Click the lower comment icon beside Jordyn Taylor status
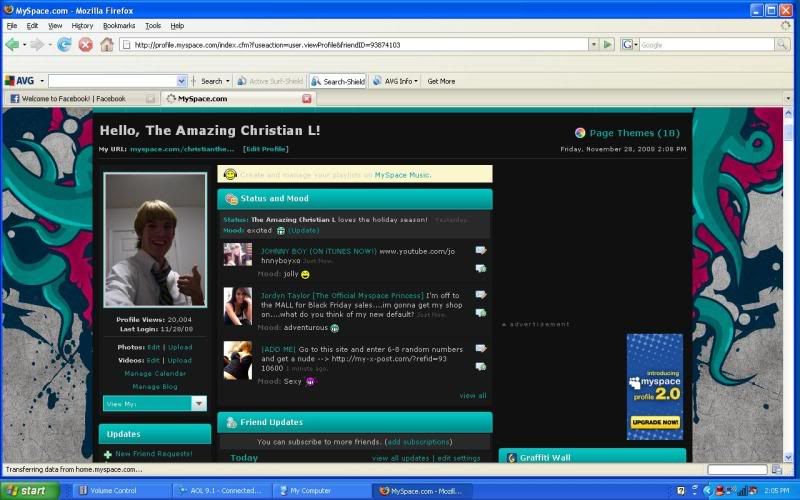Image resolution: width=800 pixels, height=500 pixels. pos(481,313)
